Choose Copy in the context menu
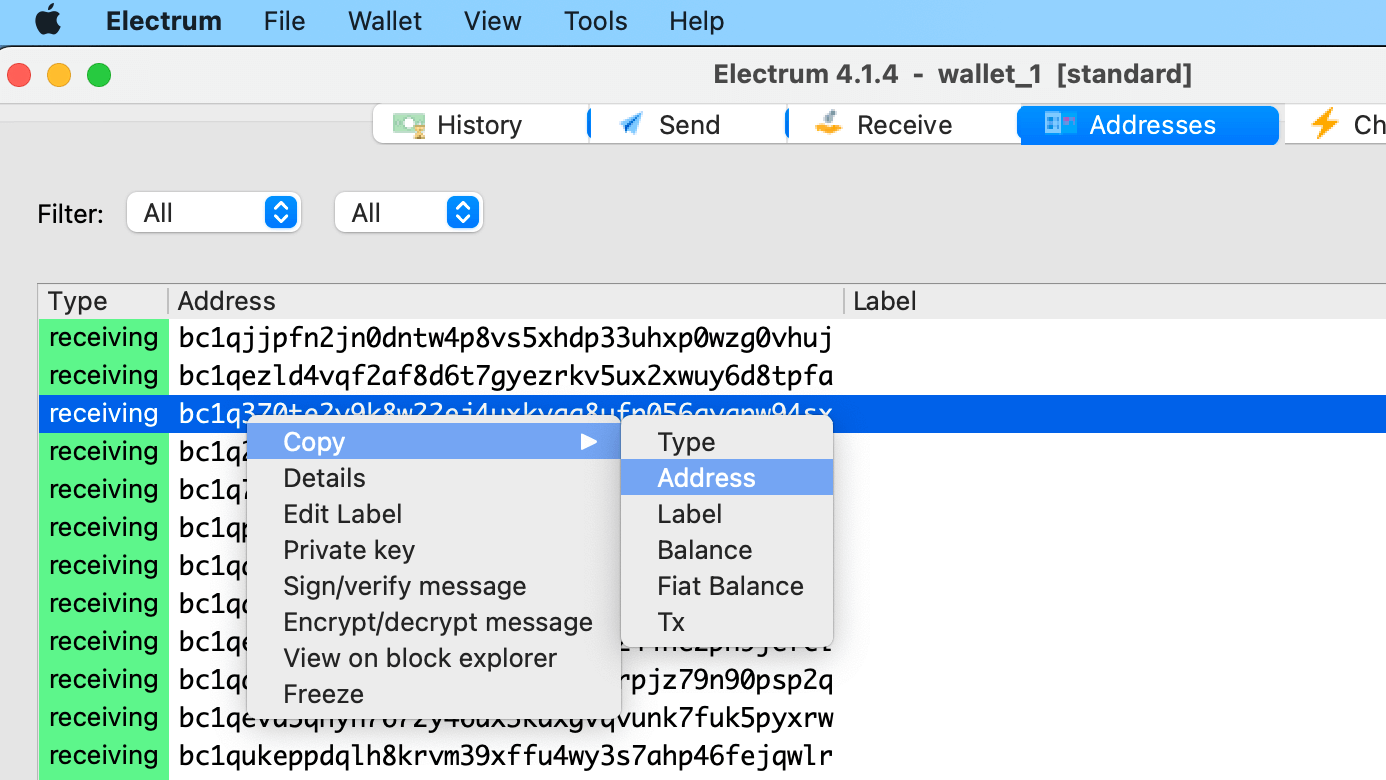The width and height of the screenshot is (1386, 780). [x=433, y=442]
